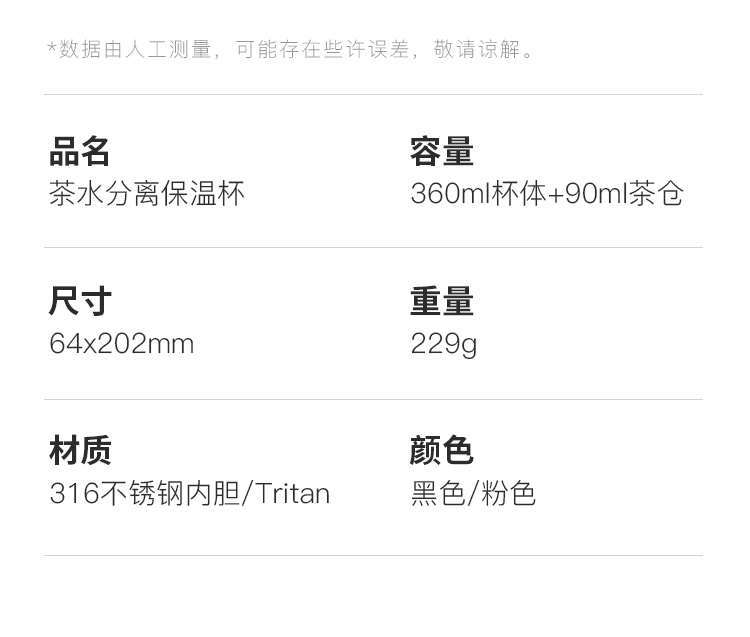Click the 尺寸 heading
Screen dimensions: 750x637
[79, 301]
